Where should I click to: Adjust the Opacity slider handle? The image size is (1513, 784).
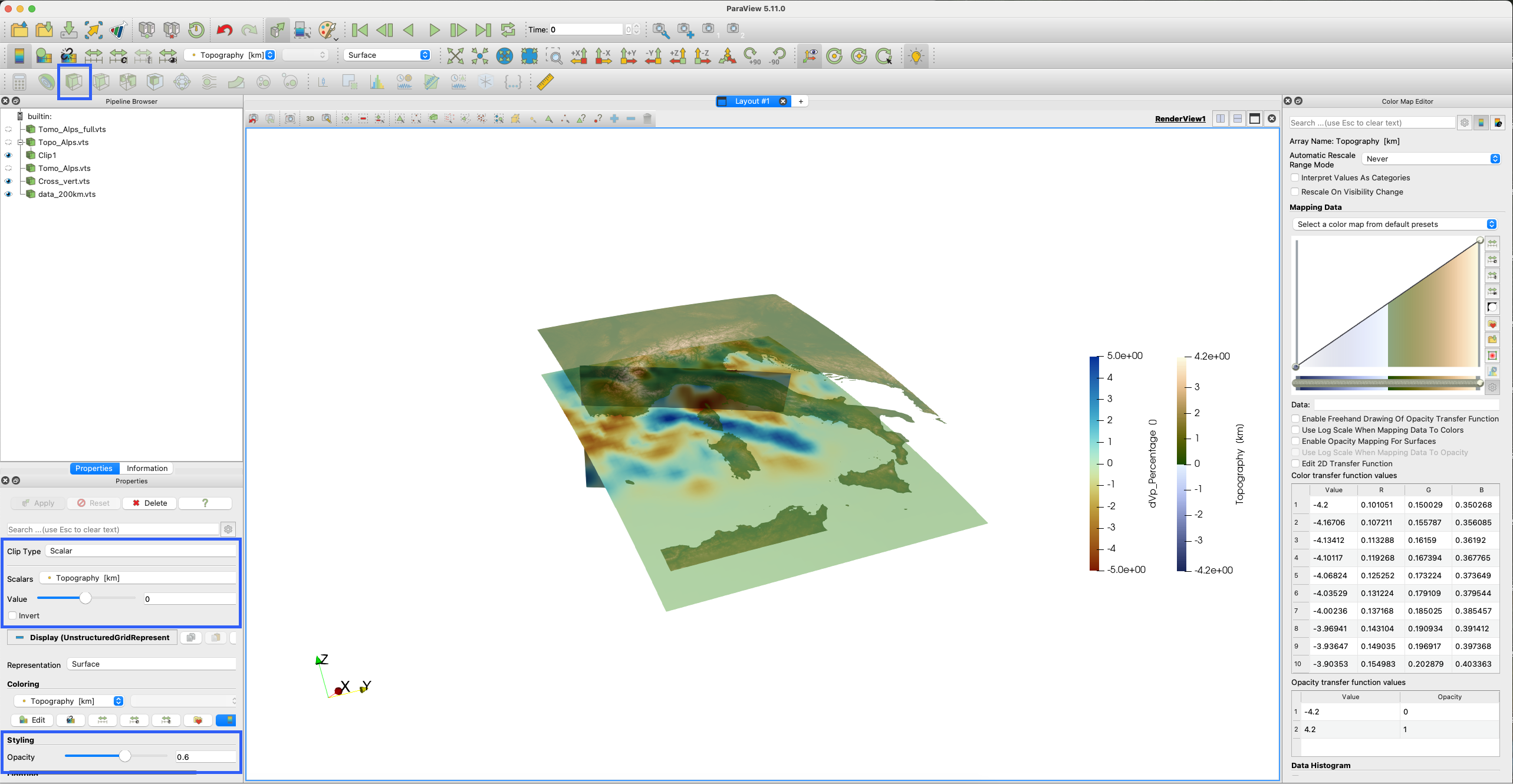click(125, 756)
